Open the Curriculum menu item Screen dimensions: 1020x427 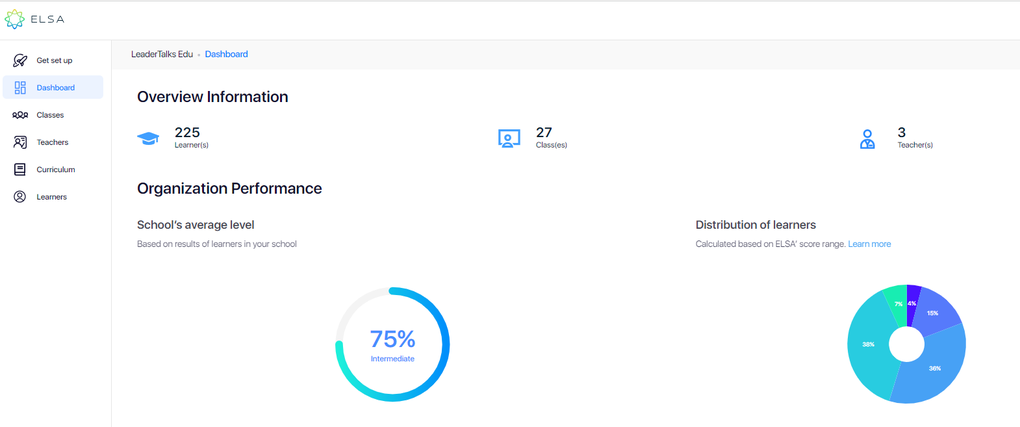pos(56,170)
